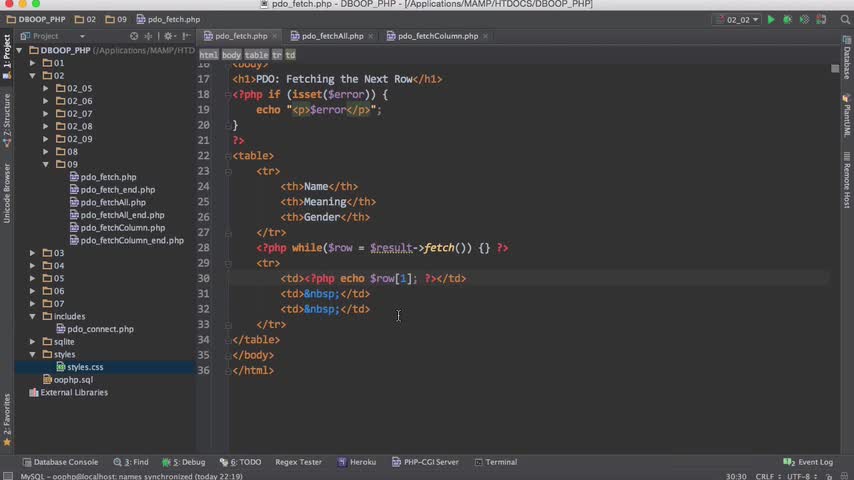Close the pdo_fetchAll.php tab
Image resolution: width=854 pixels, height=480 pixels.
370,37
